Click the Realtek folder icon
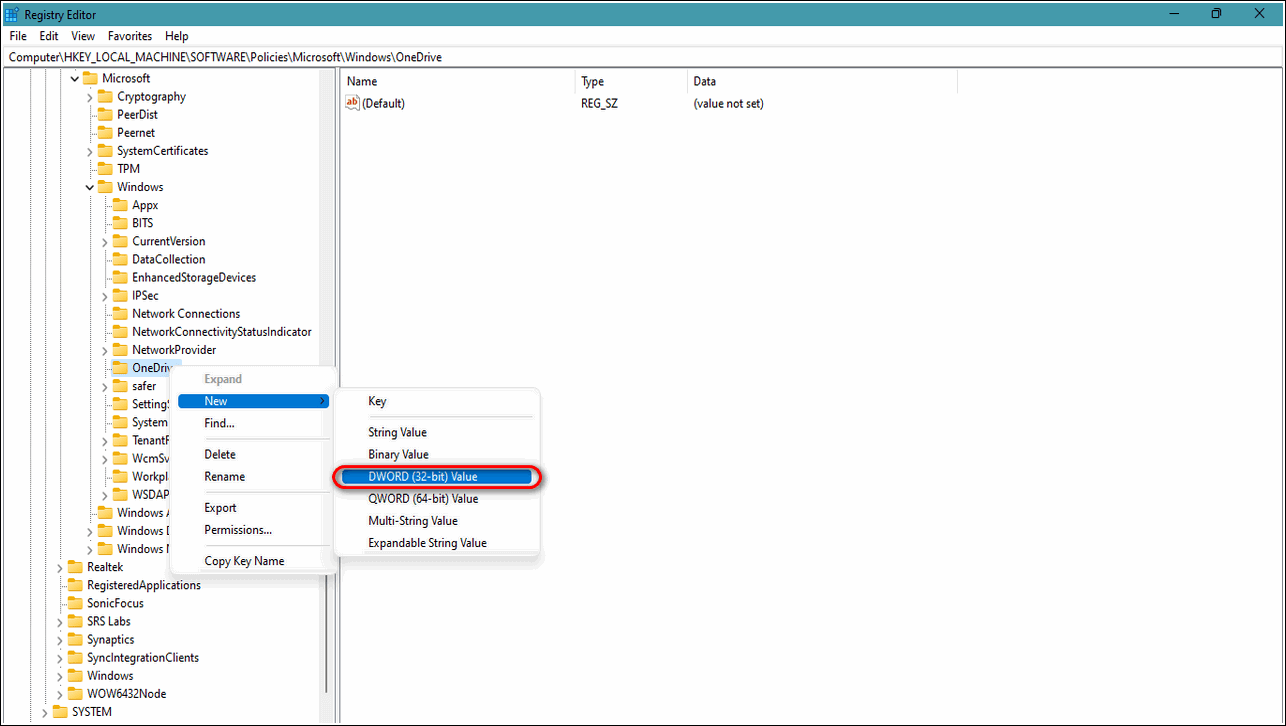Screen dimensions: 1286x726 pyautogui.click(x=75, y=567)
